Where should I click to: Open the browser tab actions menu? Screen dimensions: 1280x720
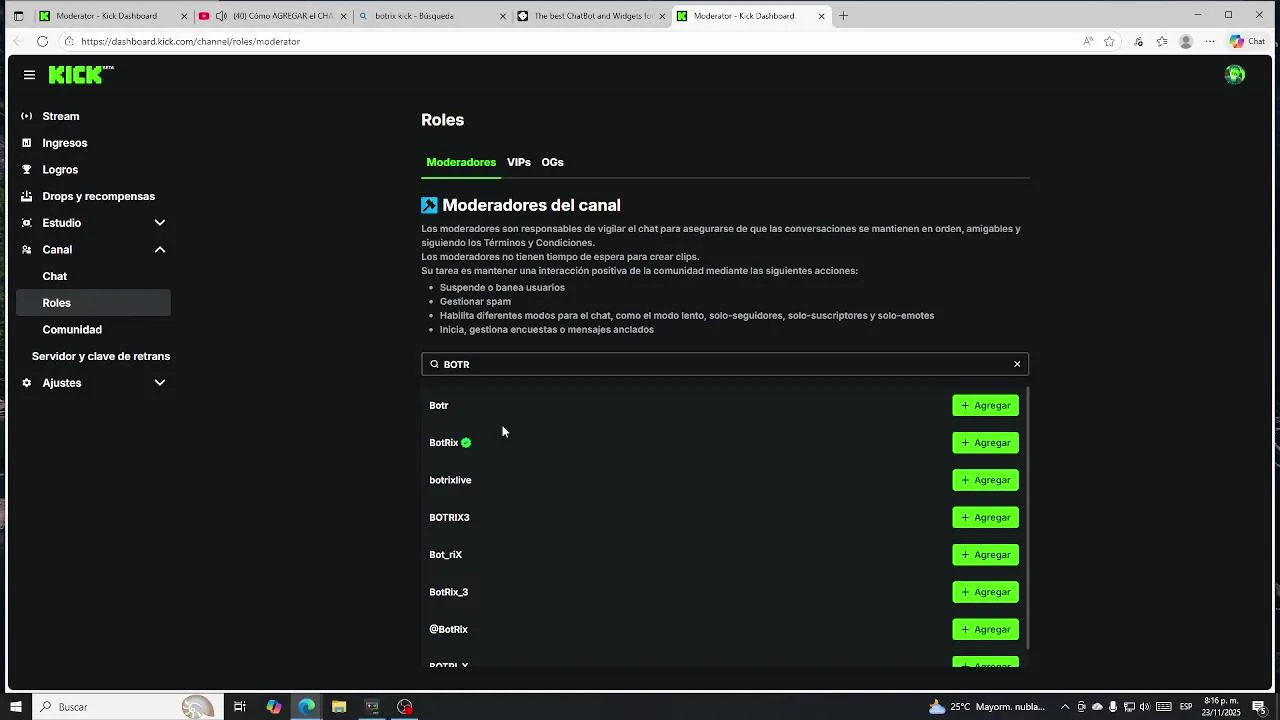point(17,16)
